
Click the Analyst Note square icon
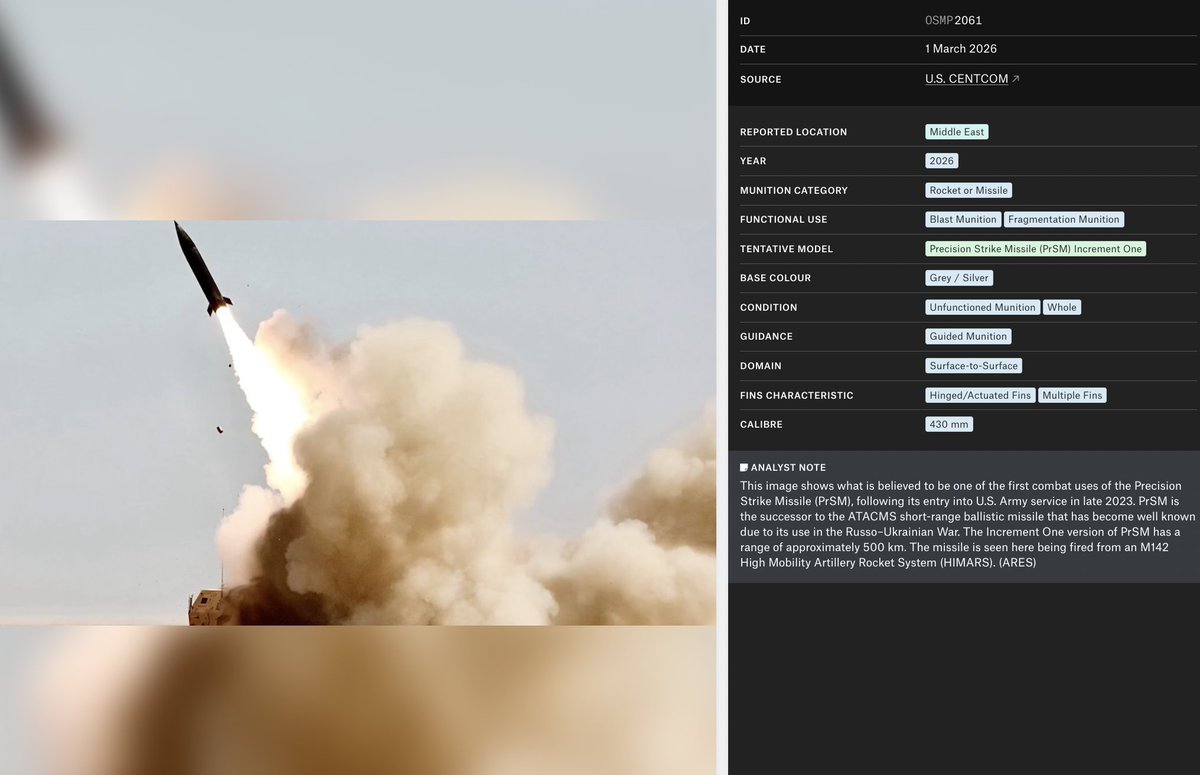point(743,466)
